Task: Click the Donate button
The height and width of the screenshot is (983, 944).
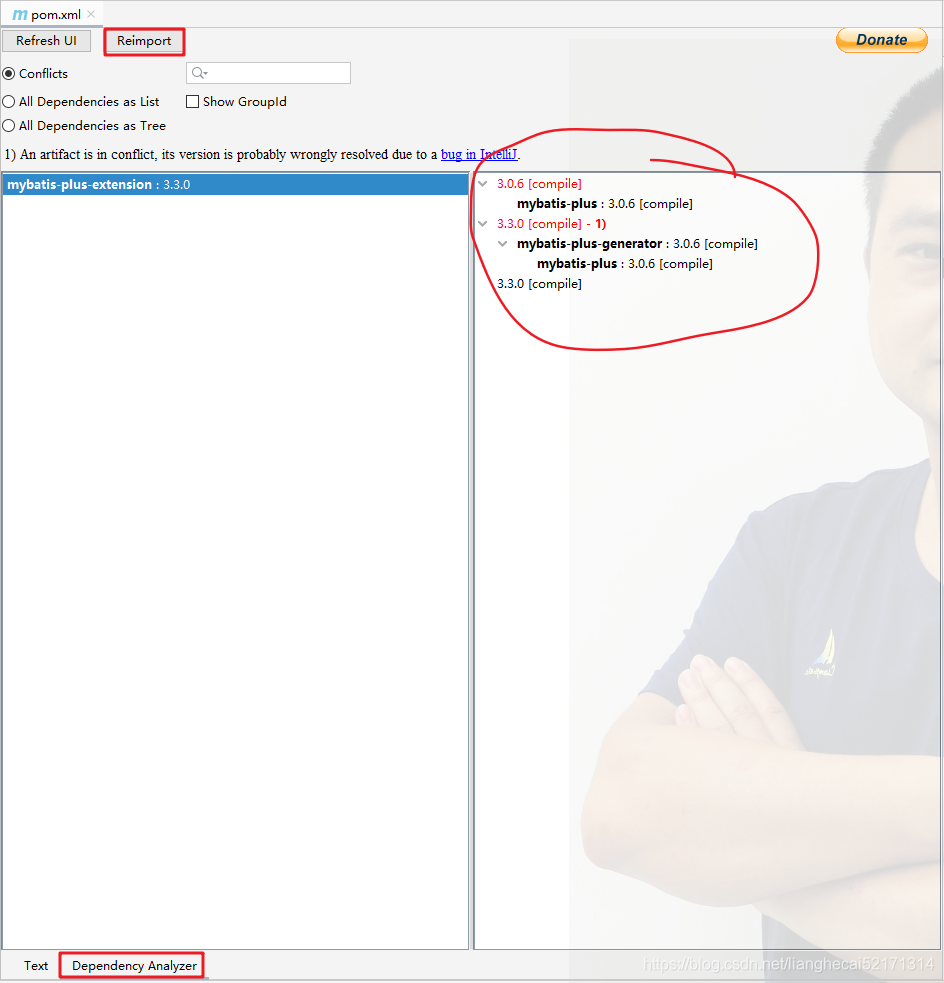Action: 881,40
